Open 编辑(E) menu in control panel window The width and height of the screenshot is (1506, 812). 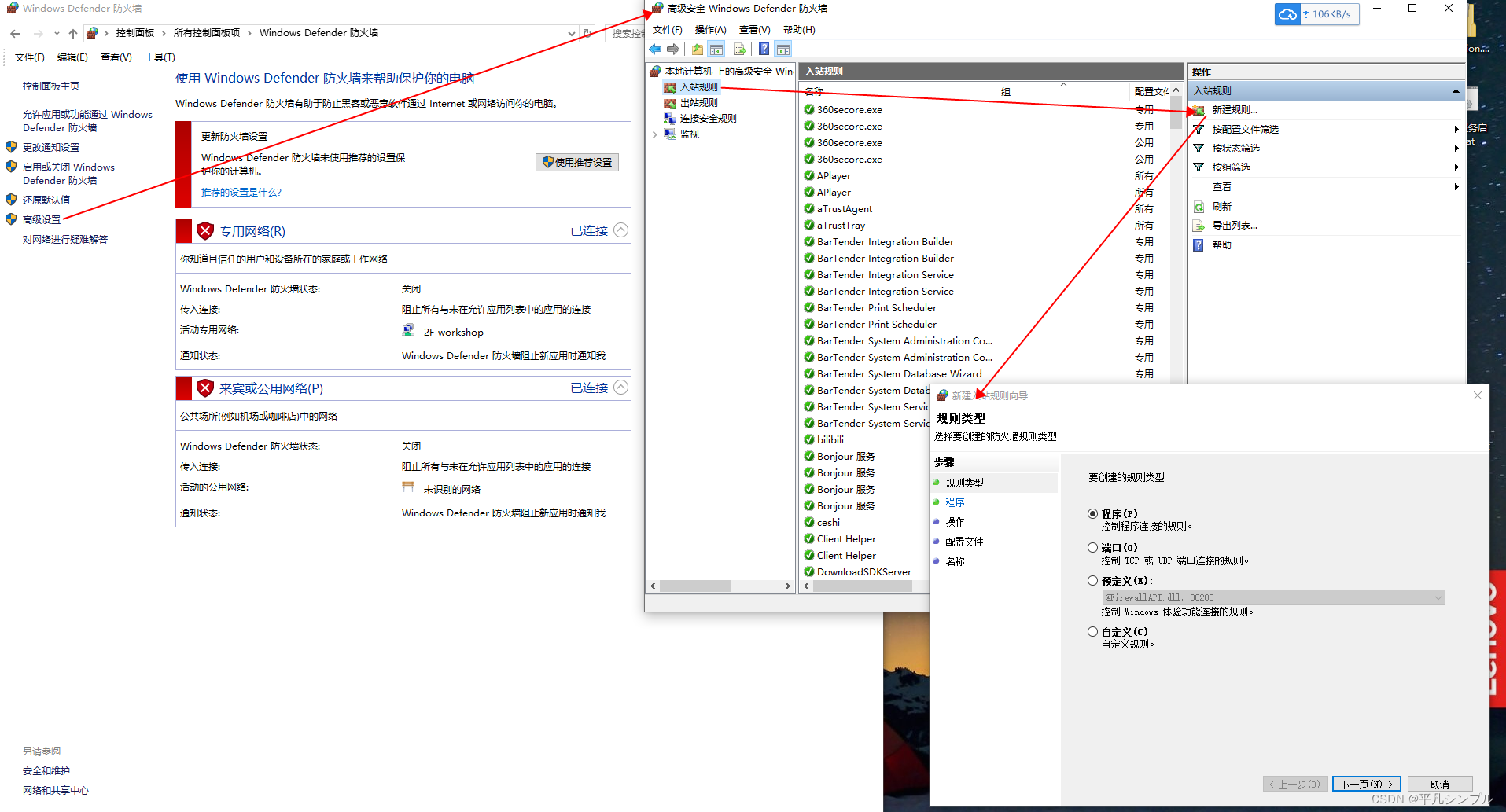pos(72,57)
